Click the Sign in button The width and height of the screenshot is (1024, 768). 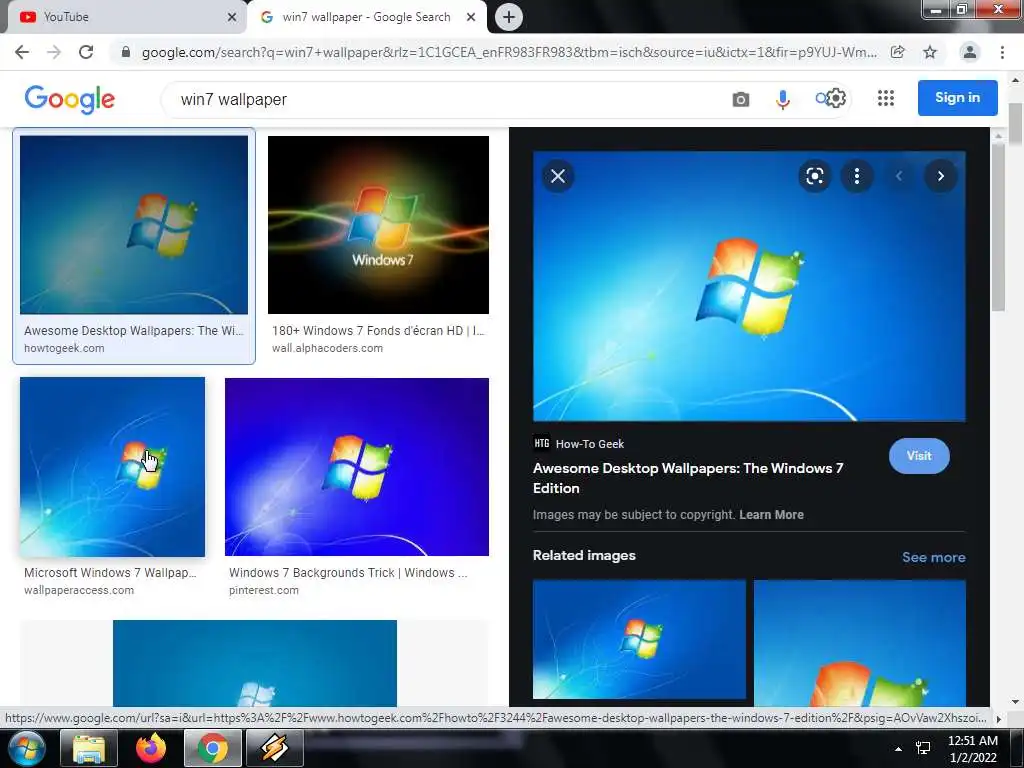click(957, 97)
